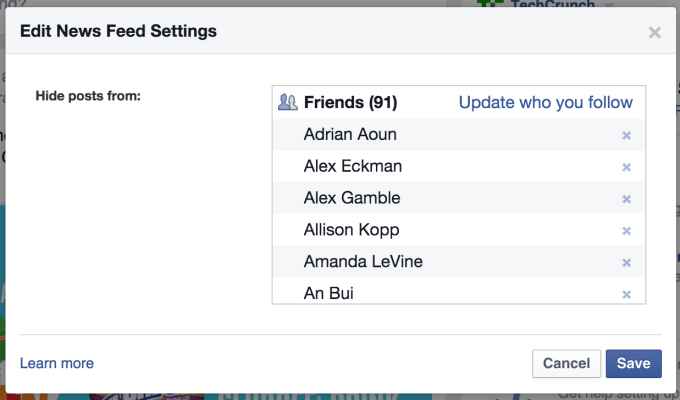
Task: Close the Edit News Feed Settings dialog
Action: click(x=655, y=33)
